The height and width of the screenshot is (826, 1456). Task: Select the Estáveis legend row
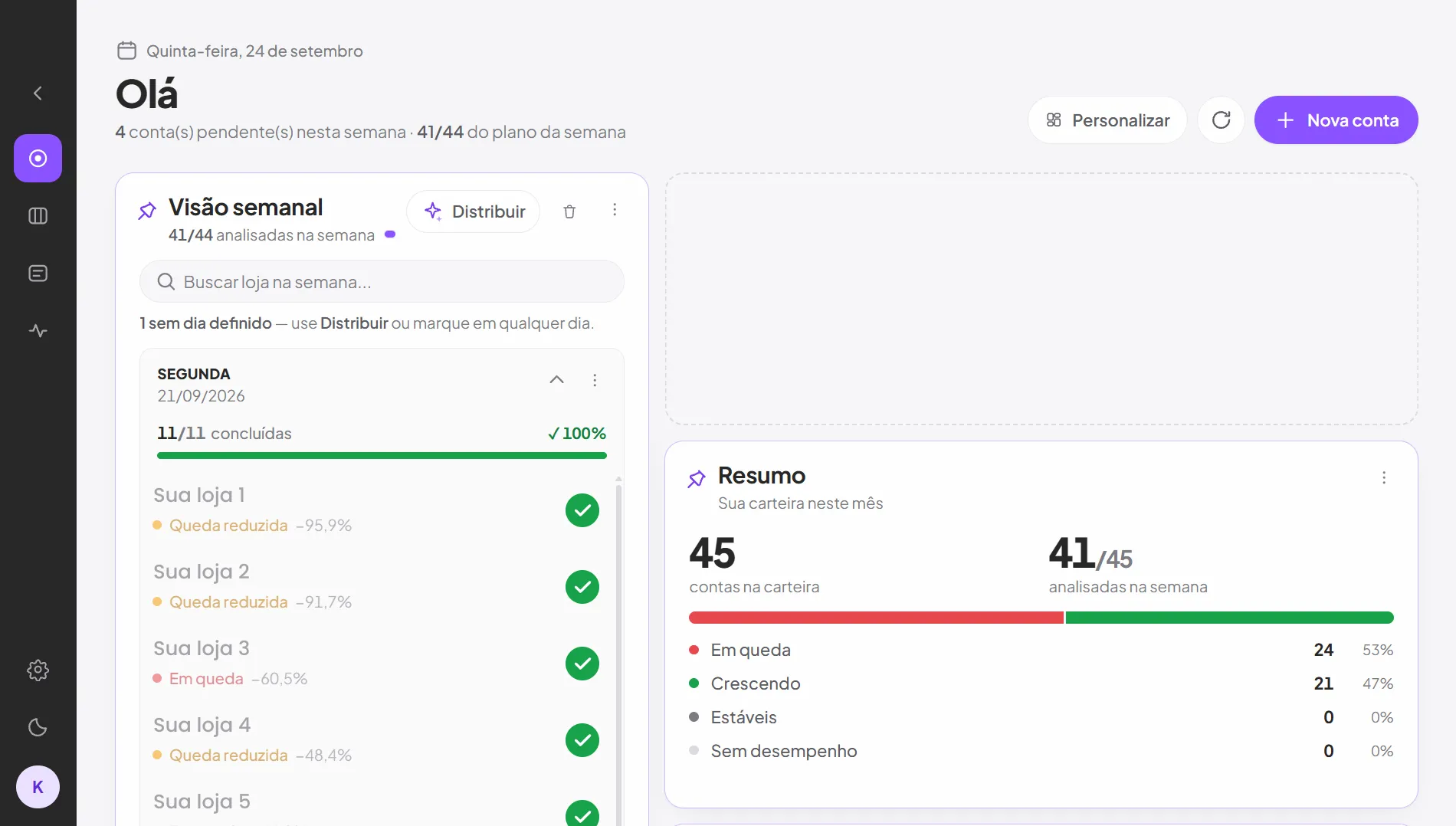tap(1041, 717)
